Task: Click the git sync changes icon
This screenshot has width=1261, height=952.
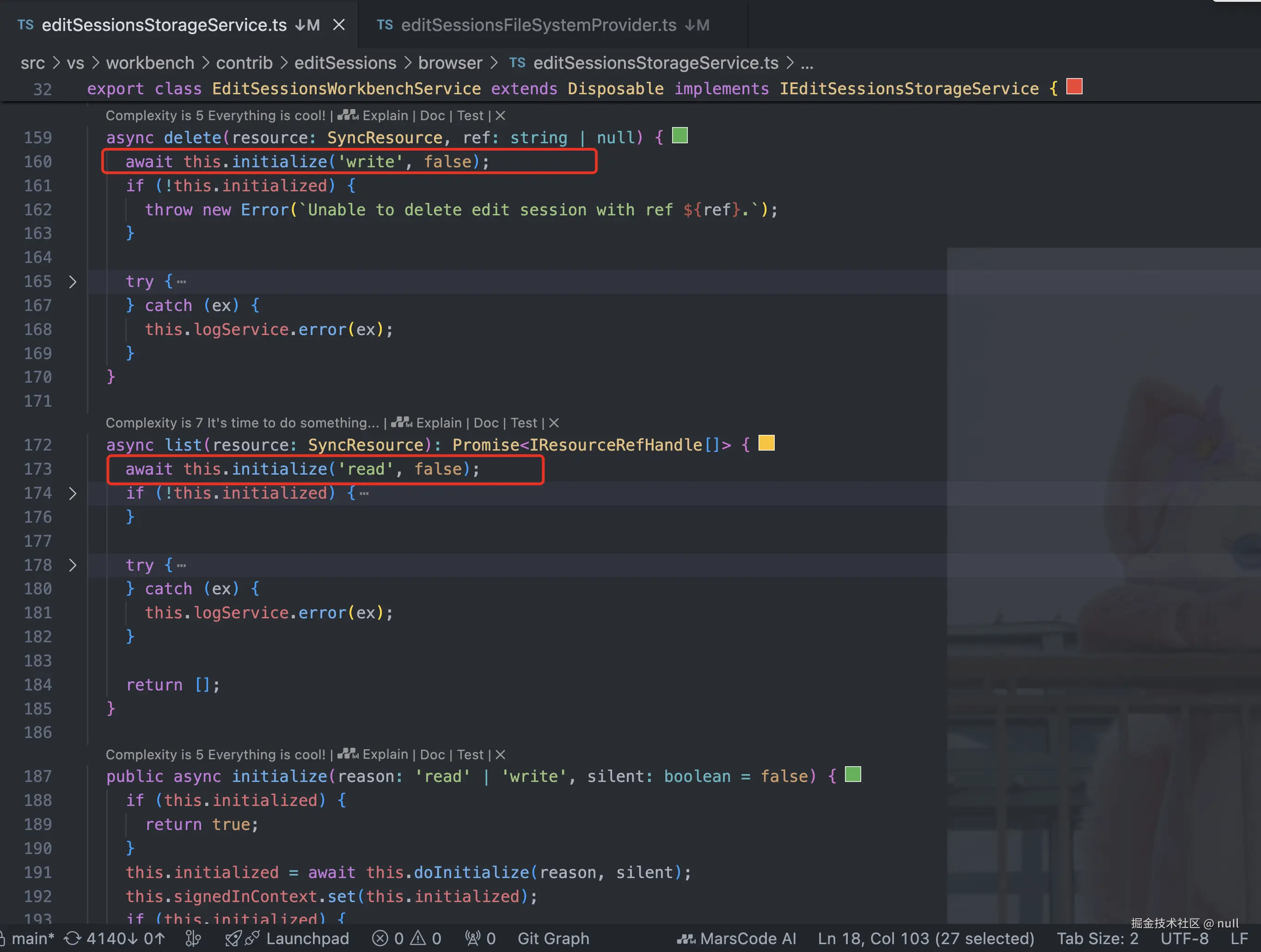Action: click(73, 938)
